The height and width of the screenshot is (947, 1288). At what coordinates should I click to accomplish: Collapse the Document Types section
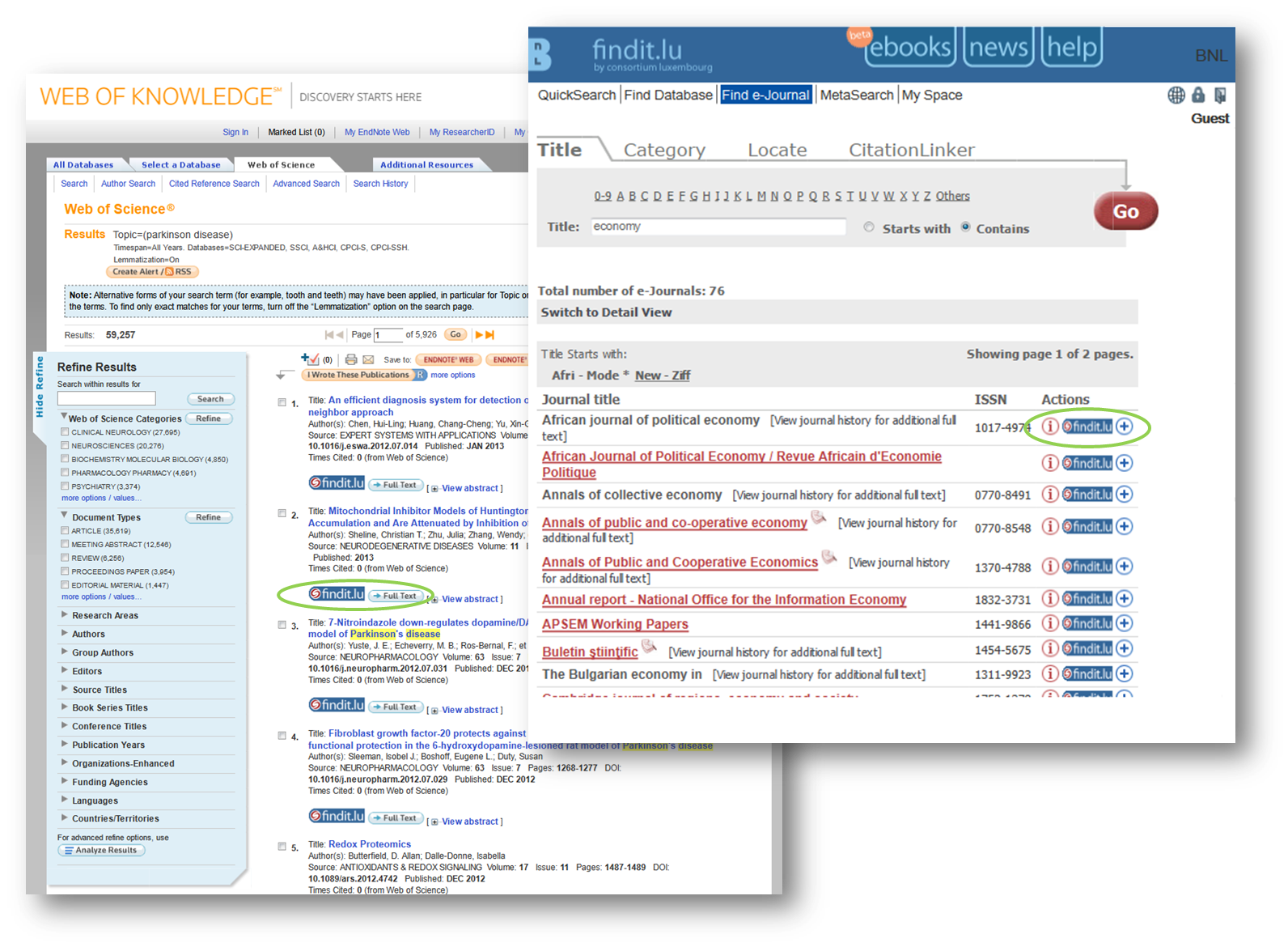[64, 516]
